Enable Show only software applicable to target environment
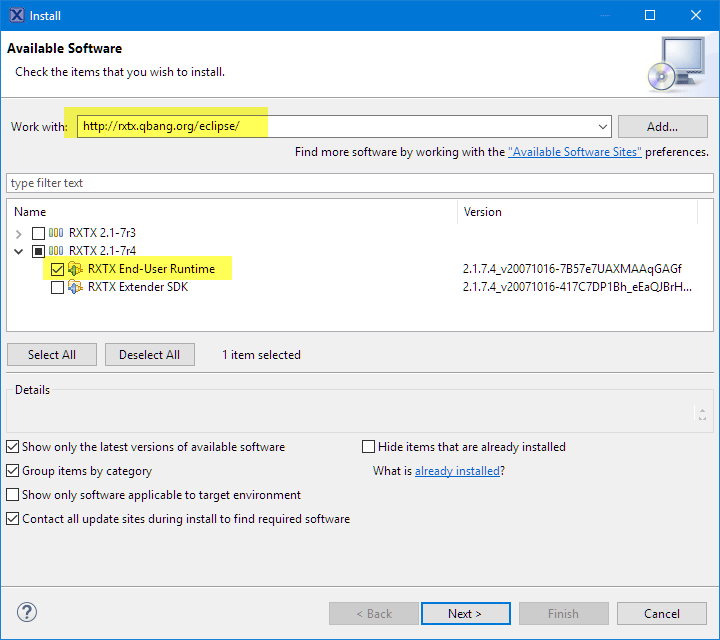The height and width of the screenshot is (640, 720). pos(13,495)
